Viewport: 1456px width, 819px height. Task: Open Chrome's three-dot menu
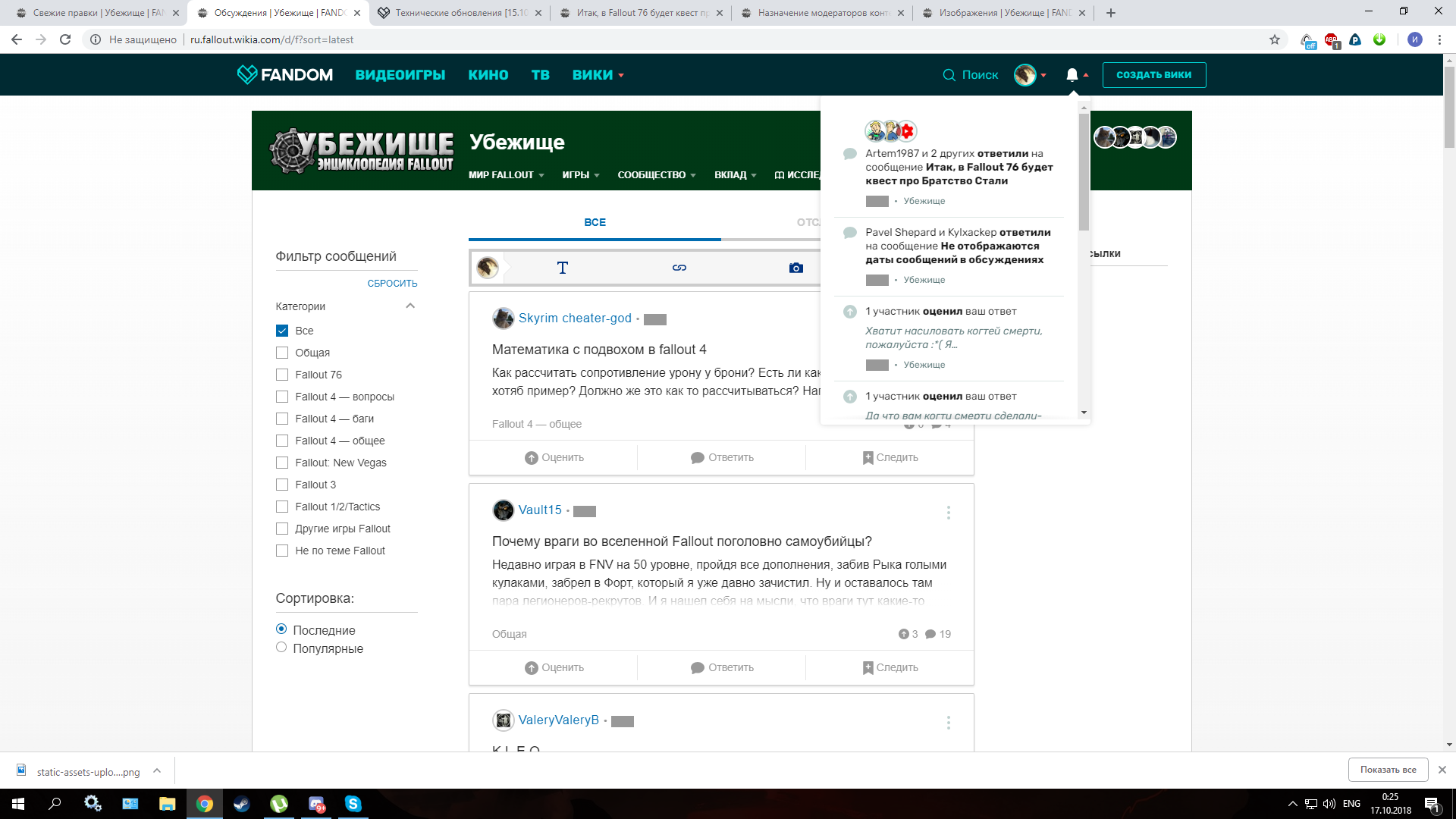(1439, 39)
